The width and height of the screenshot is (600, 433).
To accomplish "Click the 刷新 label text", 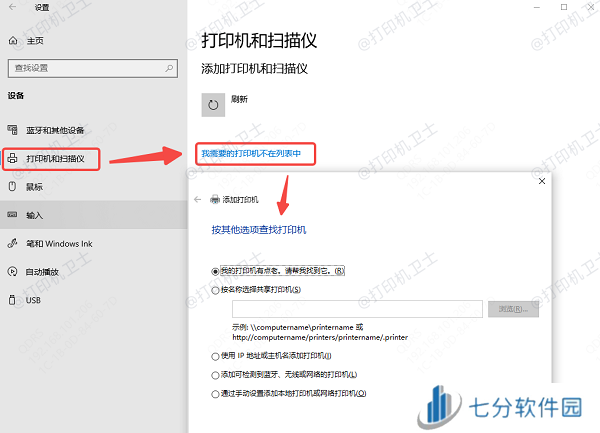I will click(x=239, y=99).
